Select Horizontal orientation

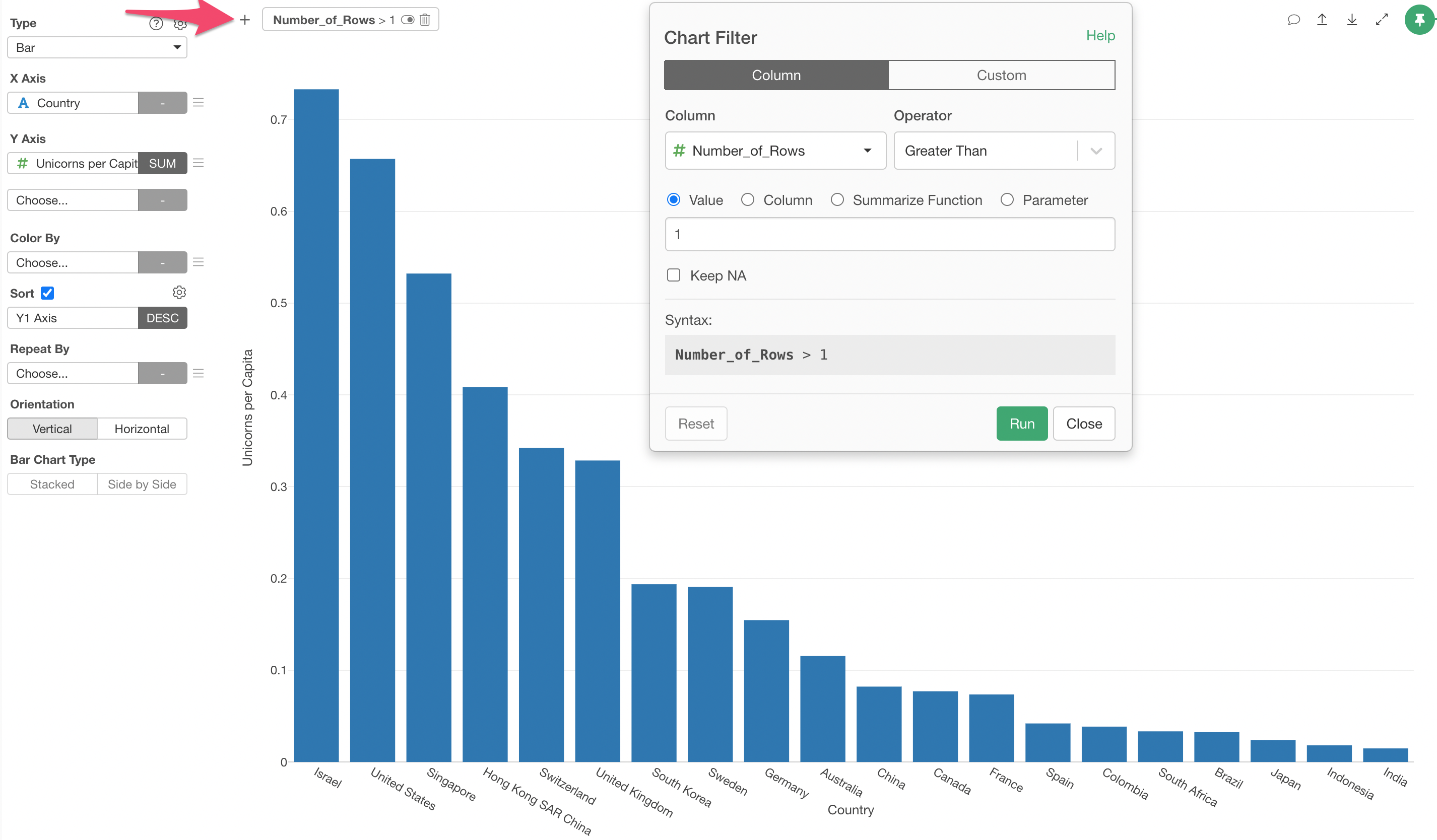142,429
